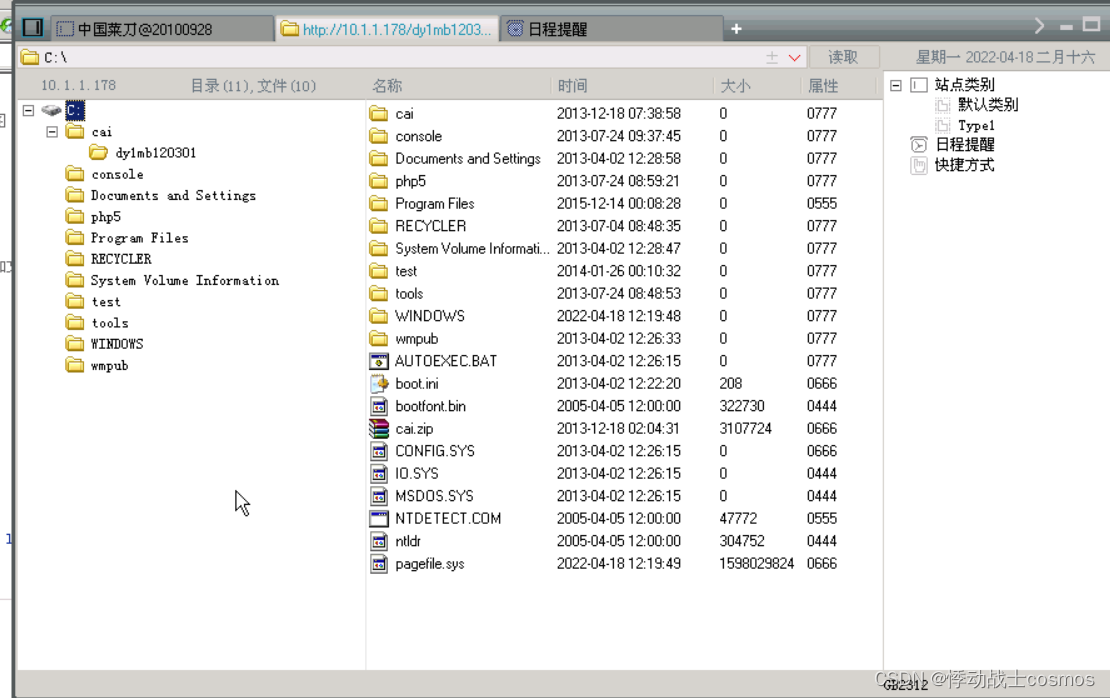Click the cai folder icon in file list

point(379,113)
